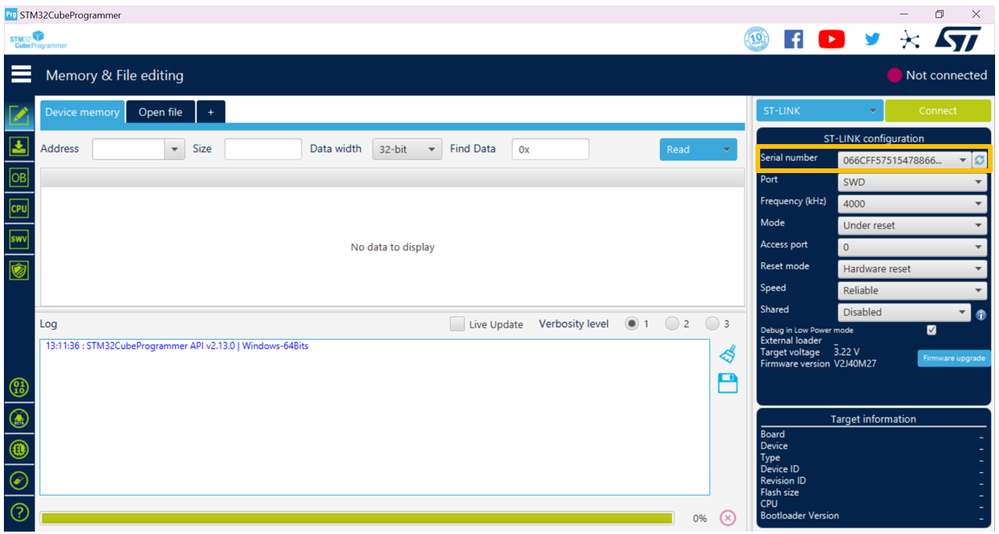999x534 pixels.
Task: Open the SWV viewer icon
Action: point(19,240)
